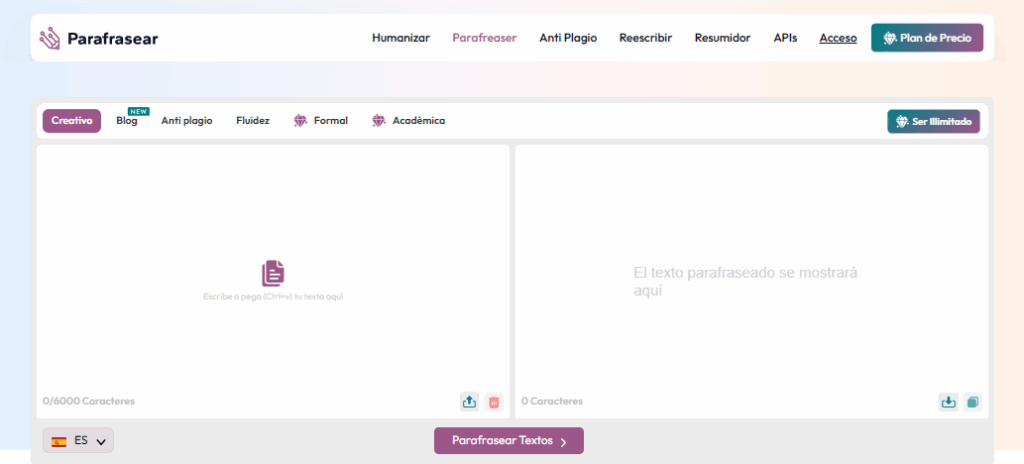The image size is (1024, 464).
Task: Switch to Creativo mode
Action: 72,121
